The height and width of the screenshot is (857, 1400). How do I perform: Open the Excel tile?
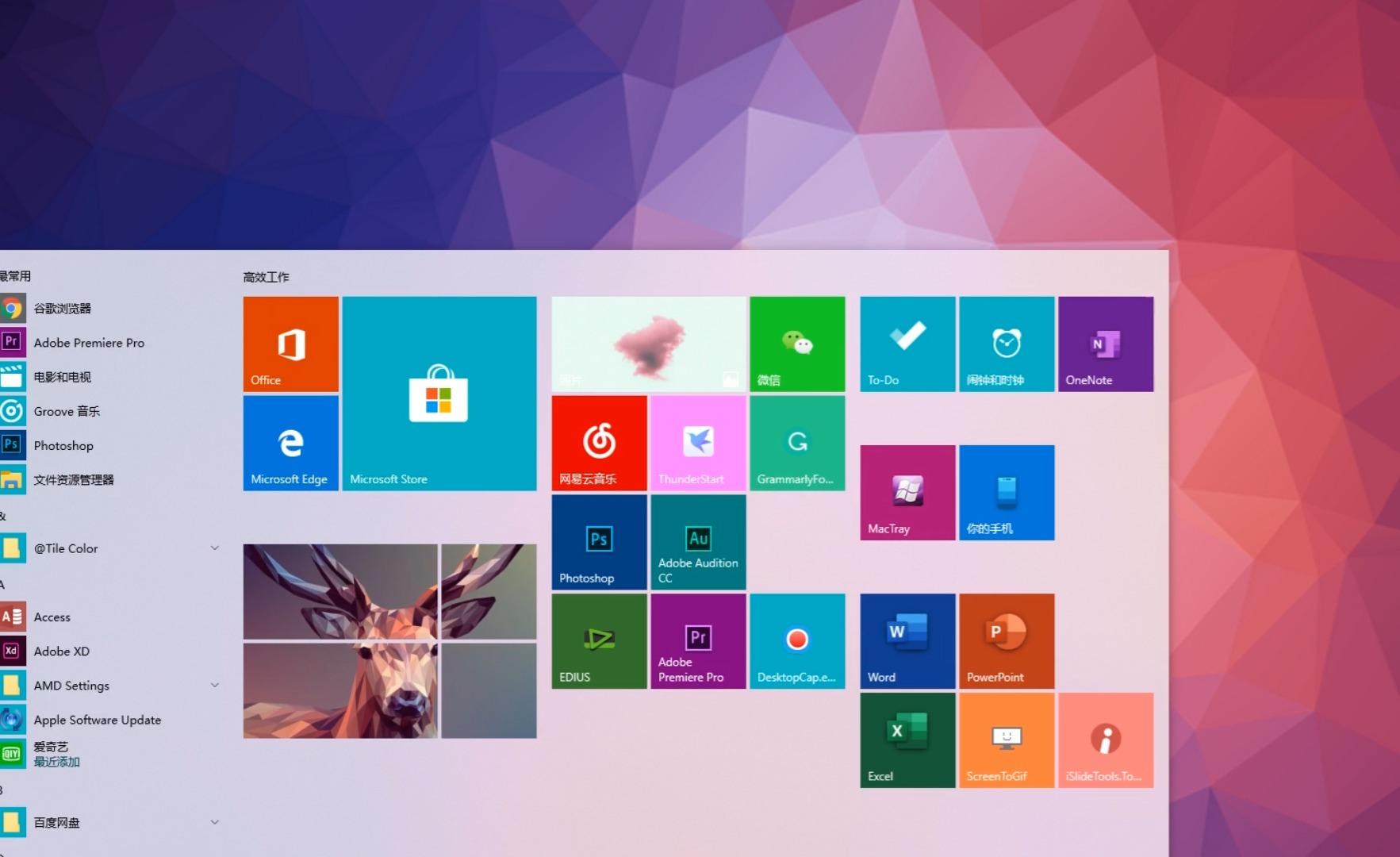(907, 740)
